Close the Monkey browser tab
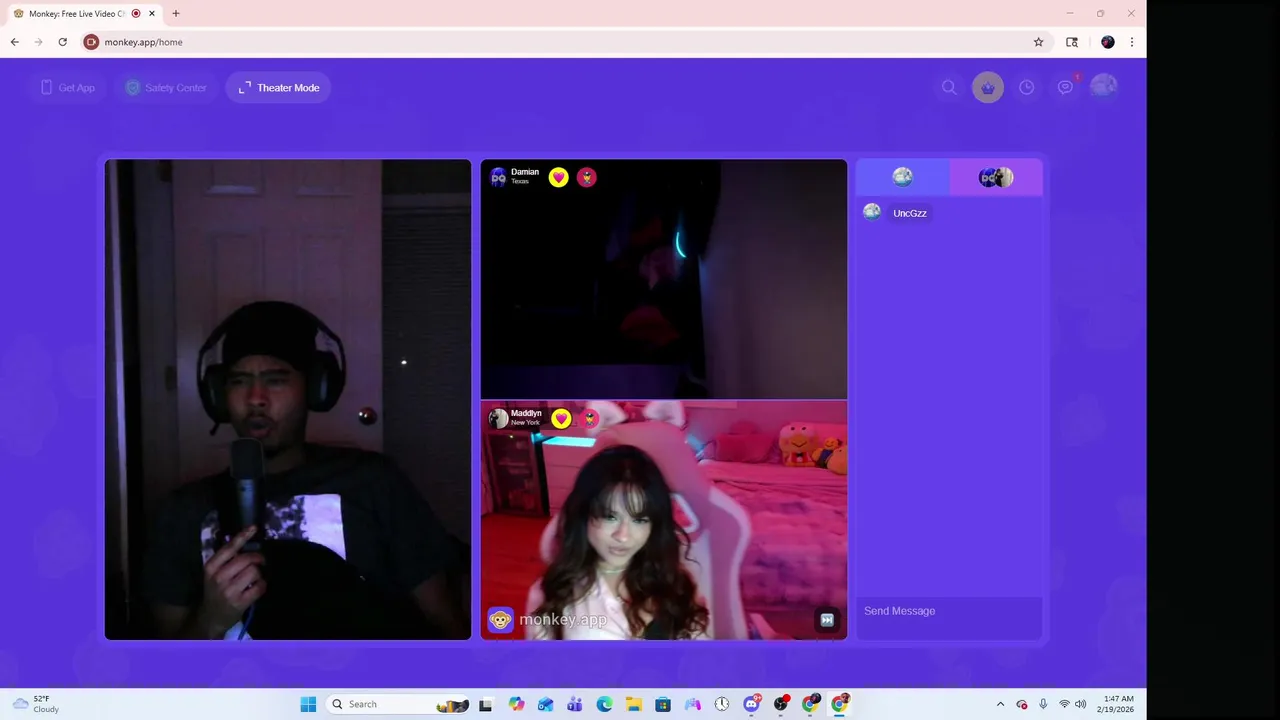This screenshot has height=720, width=1280. tap(151, 14)
